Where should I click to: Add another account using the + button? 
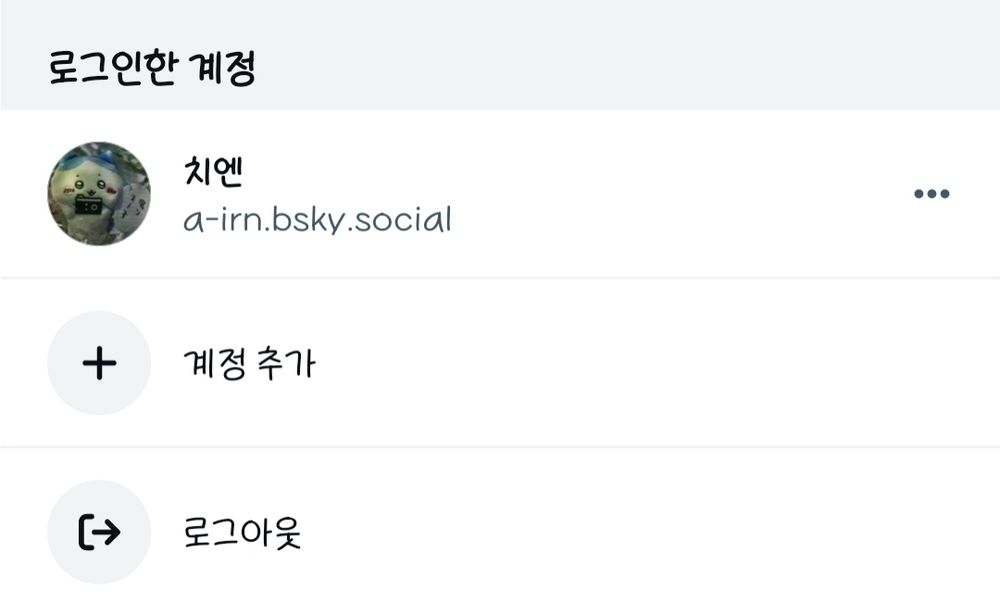click(x=99, y=363)
